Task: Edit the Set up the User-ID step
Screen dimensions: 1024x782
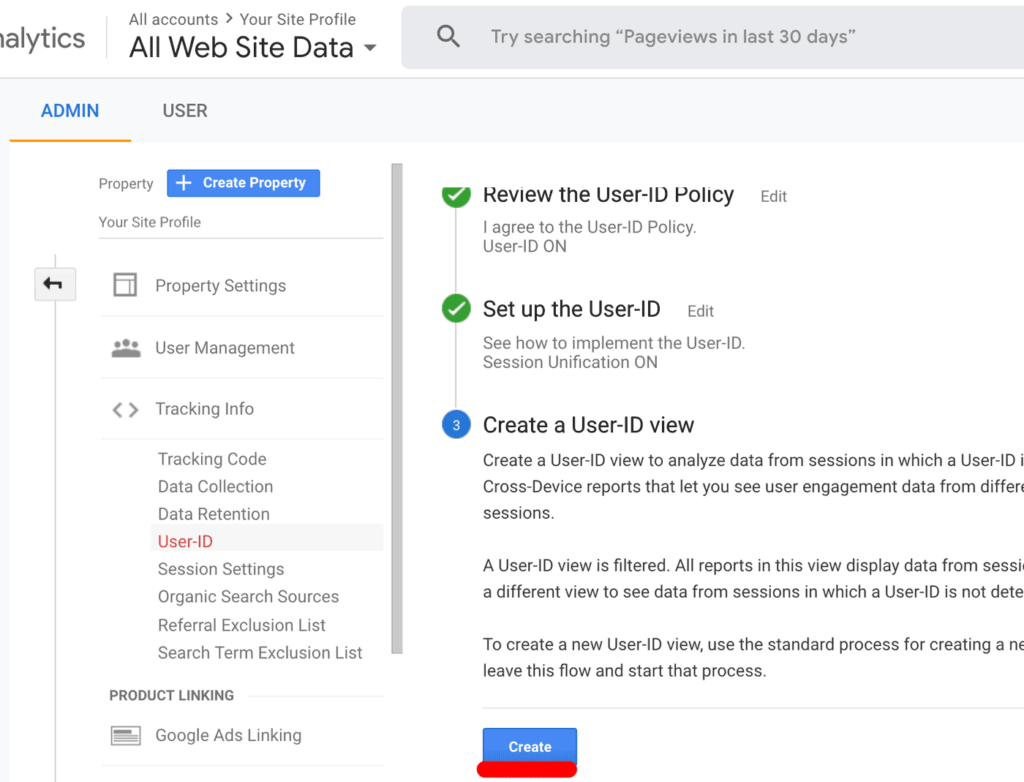Action: pyautogui.click(x=700, y=311)
